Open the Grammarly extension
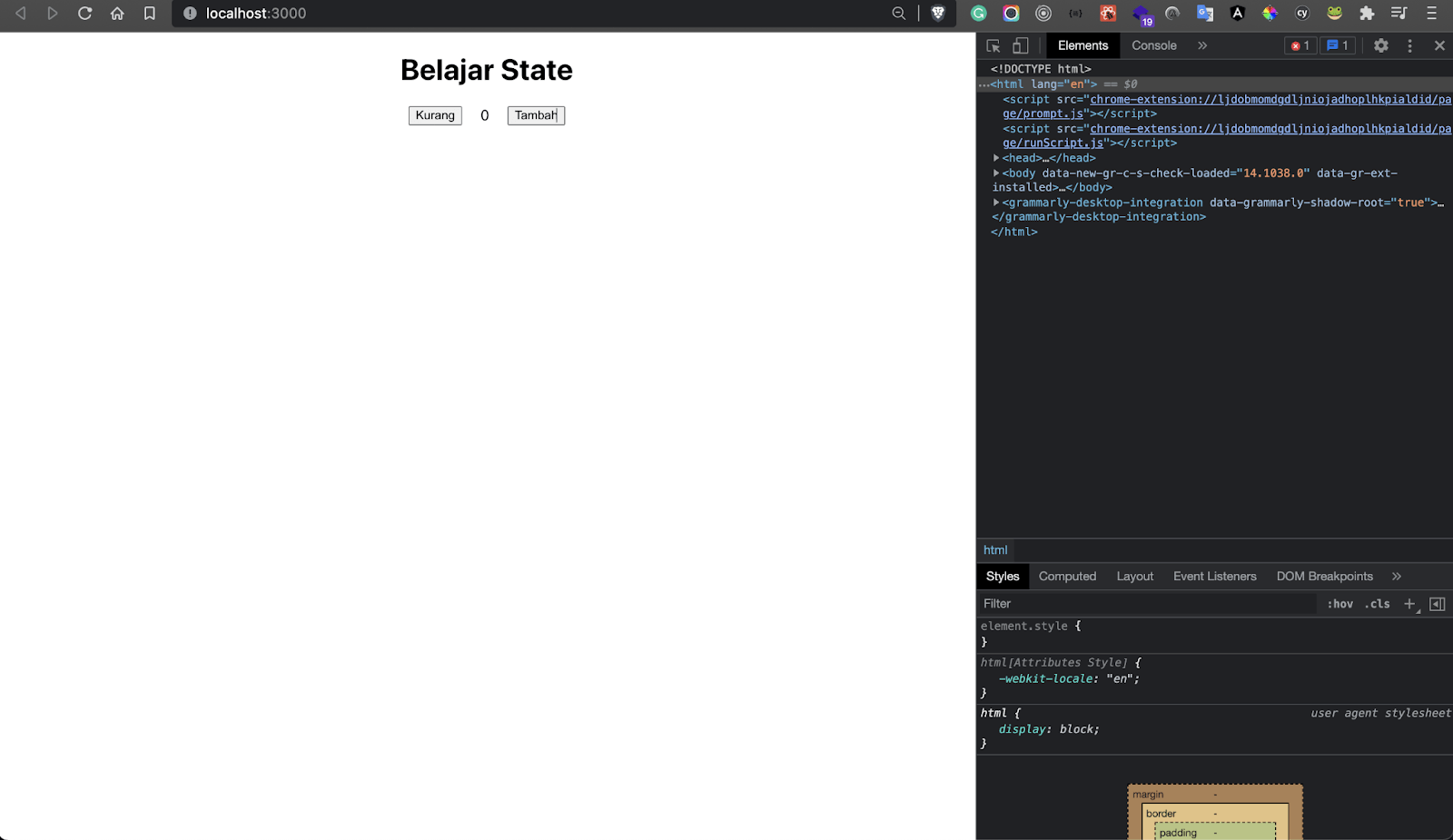This screenshot has height=840, width=1453. click(x=979, y=14)
